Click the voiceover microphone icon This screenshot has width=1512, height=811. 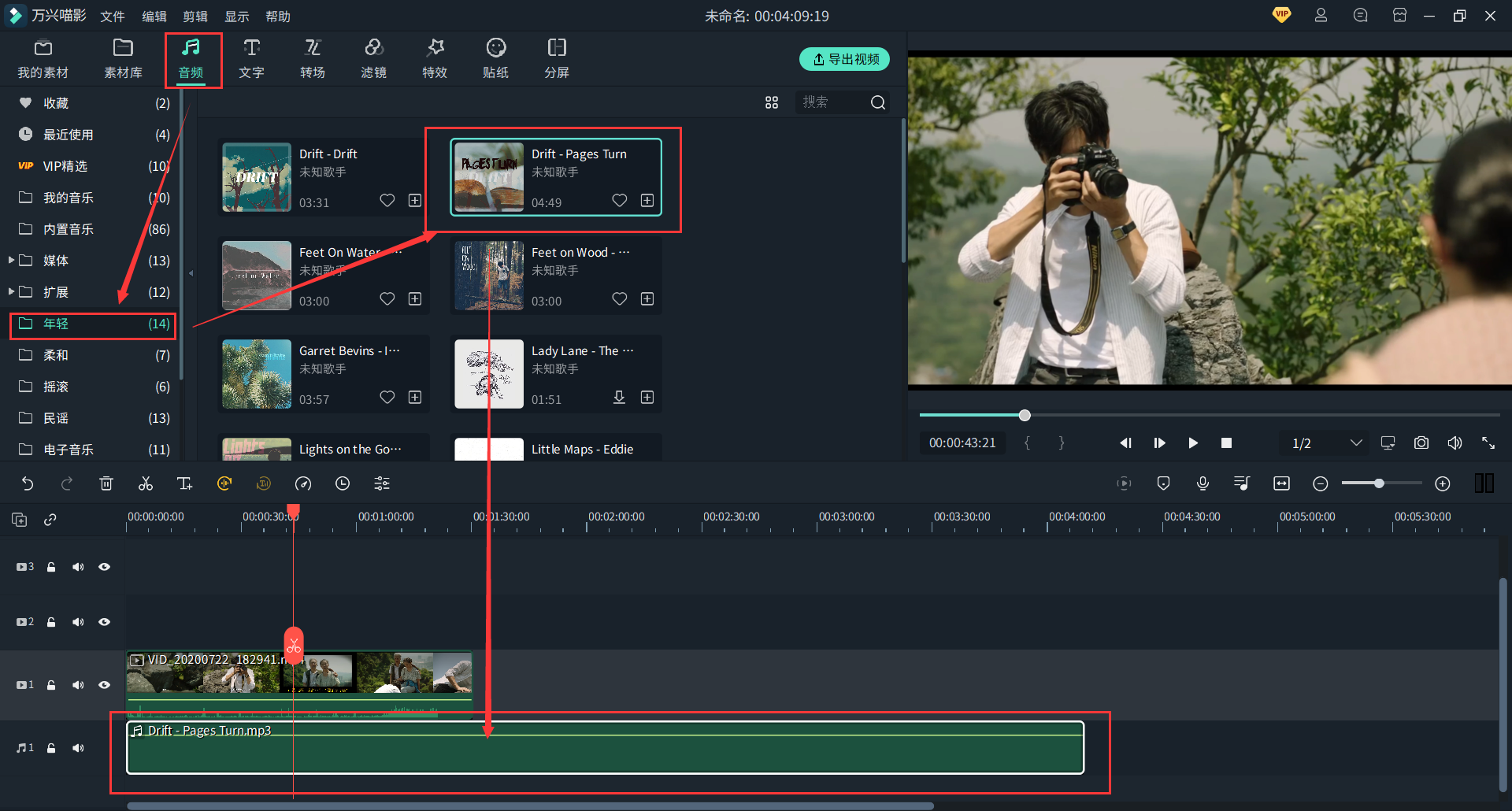(1203, 483)
